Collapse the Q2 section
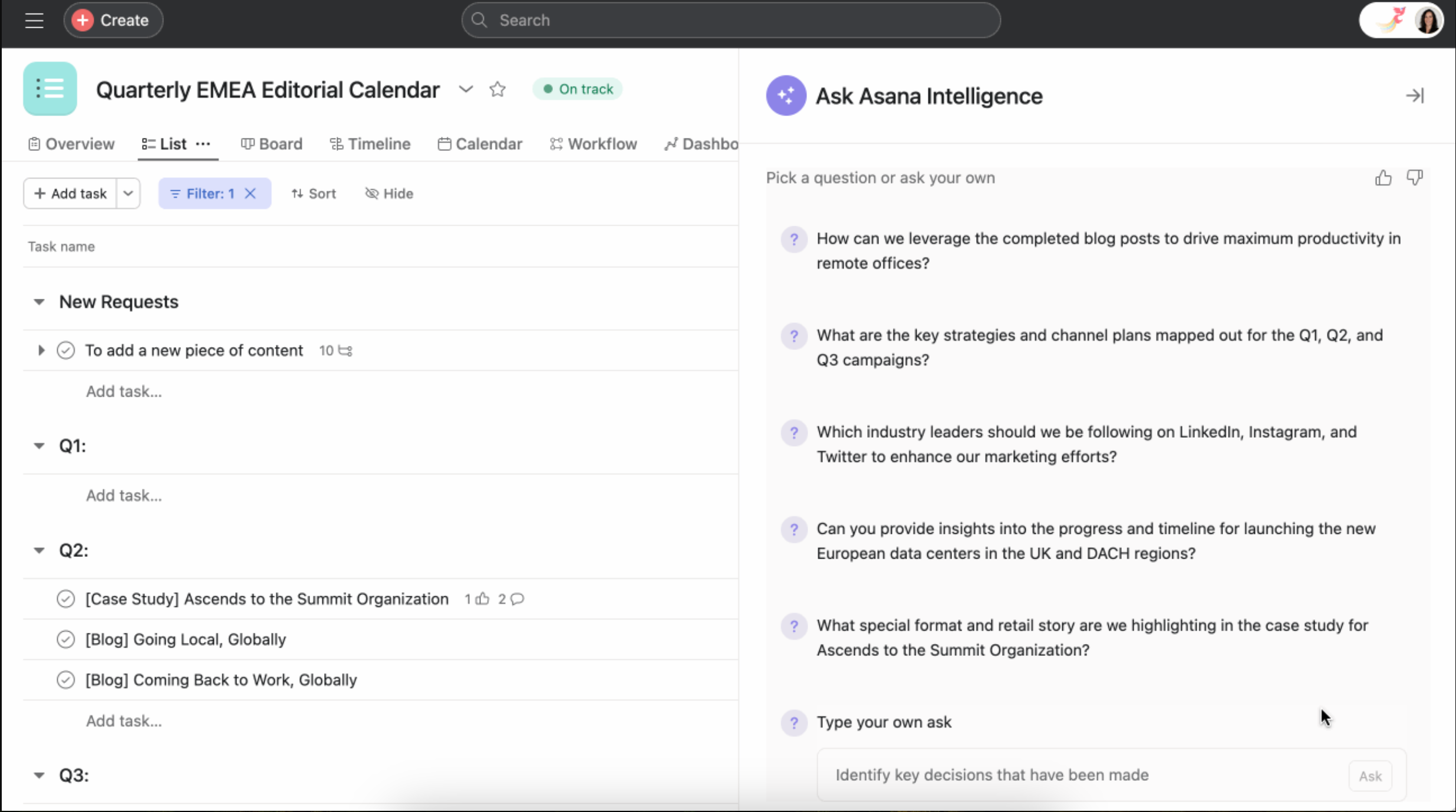 (x=39, y=551)
